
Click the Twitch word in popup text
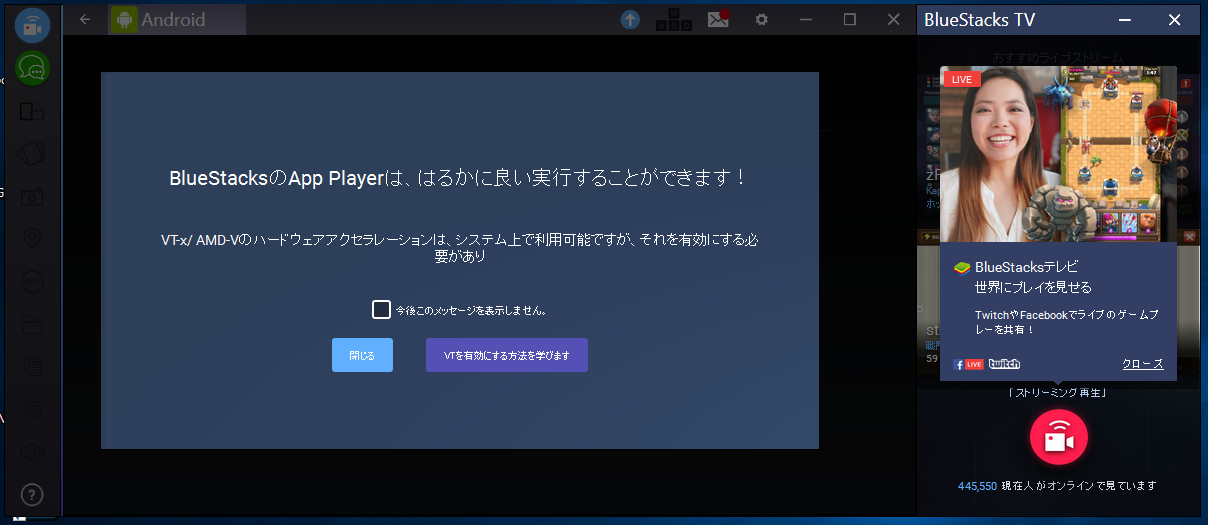click(x=990, y=315)
